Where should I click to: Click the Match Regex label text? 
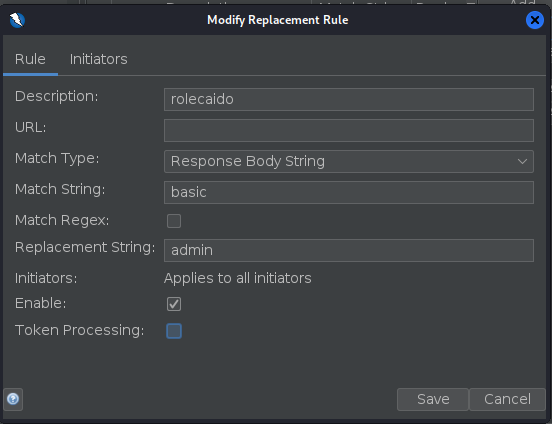[62, 220]
